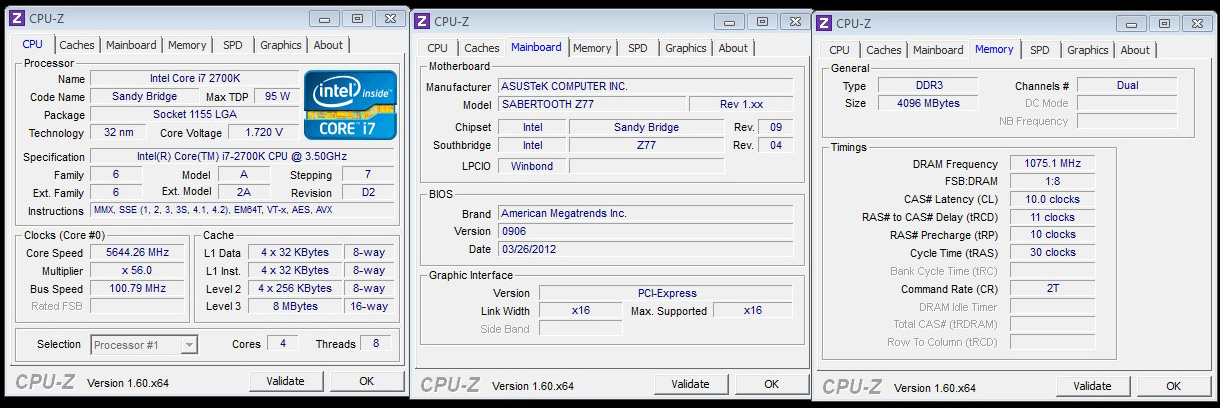This screenshot has height=408, width=1220.
Task: Select CPU tab in right CPU-Z window
Action: [x=839, y=50]
